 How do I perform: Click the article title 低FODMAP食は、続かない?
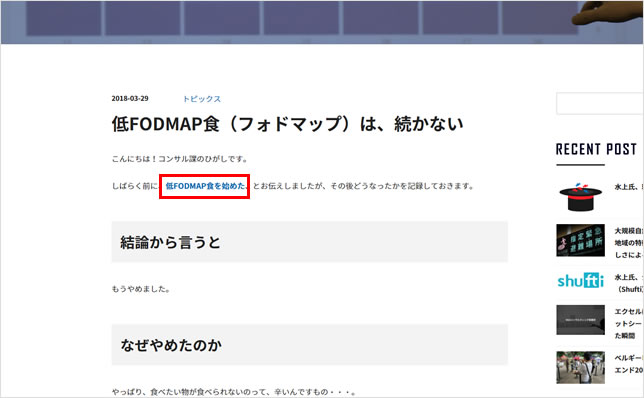pos(288,124)
